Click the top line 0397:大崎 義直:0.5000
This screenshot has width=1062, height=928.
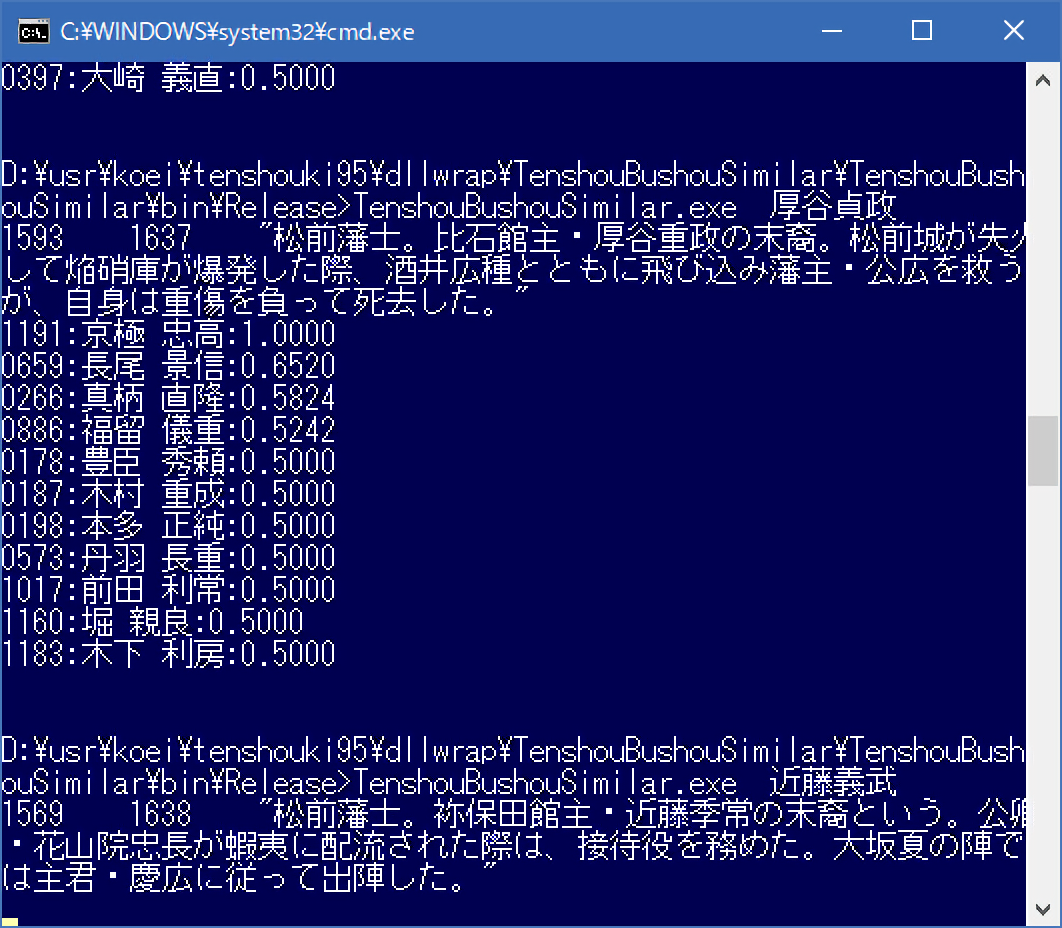pos(168,78)
